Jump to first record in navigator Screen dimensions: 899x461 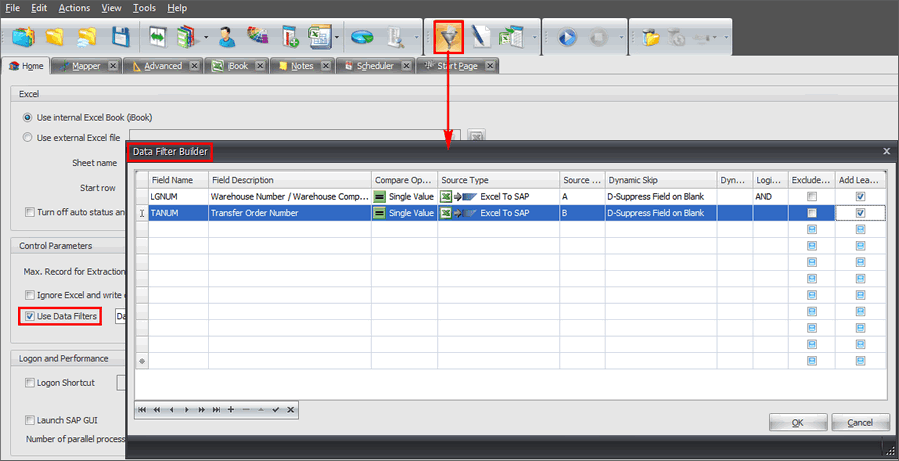(x=142, y=409)
